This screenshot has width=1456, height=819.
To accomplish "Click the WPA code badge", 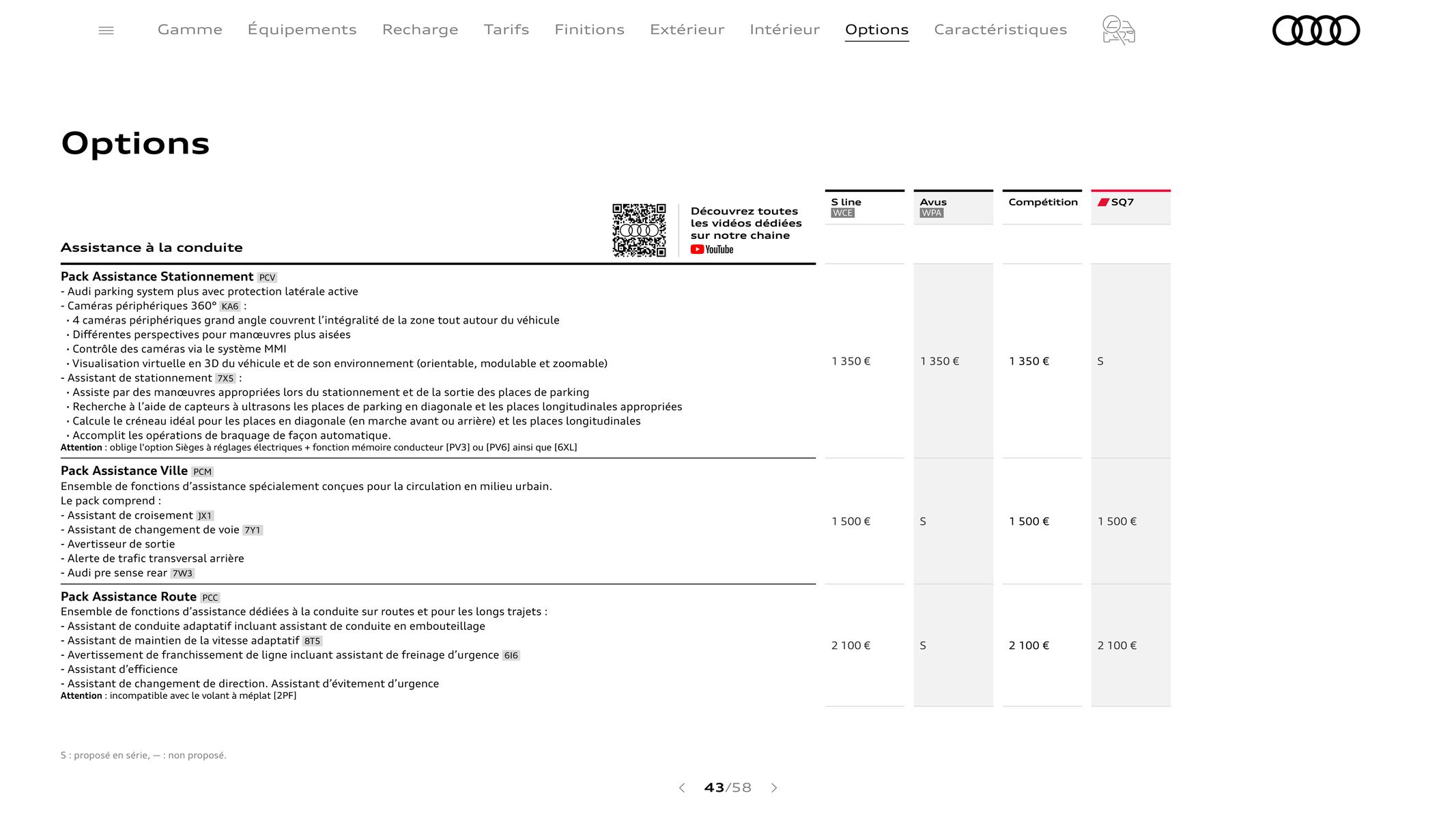I will click(x=931, y=213).
